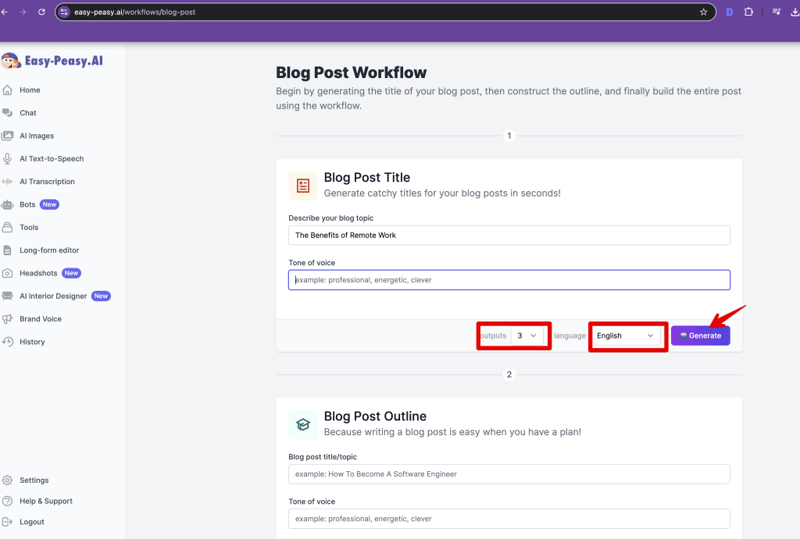
Task: Open Chat from the sidebar icon
Action: tap(8, 113)
